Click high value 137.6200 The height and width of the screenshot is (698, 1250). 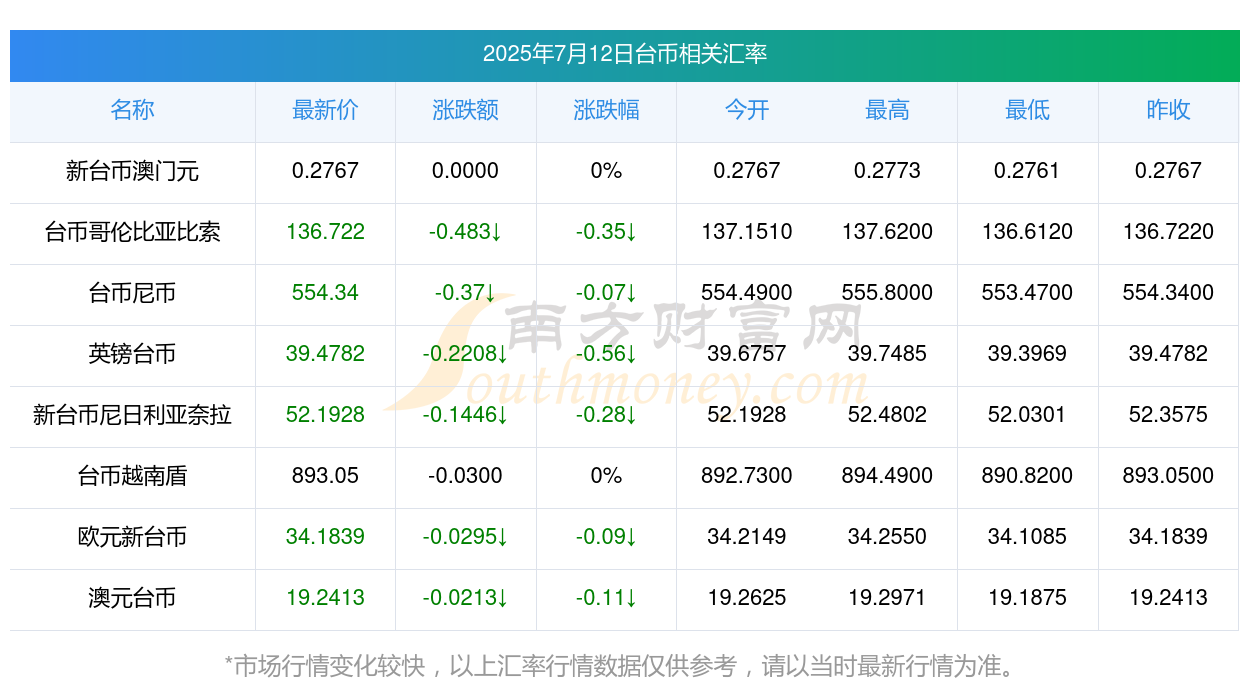click(x=887, y=232)
